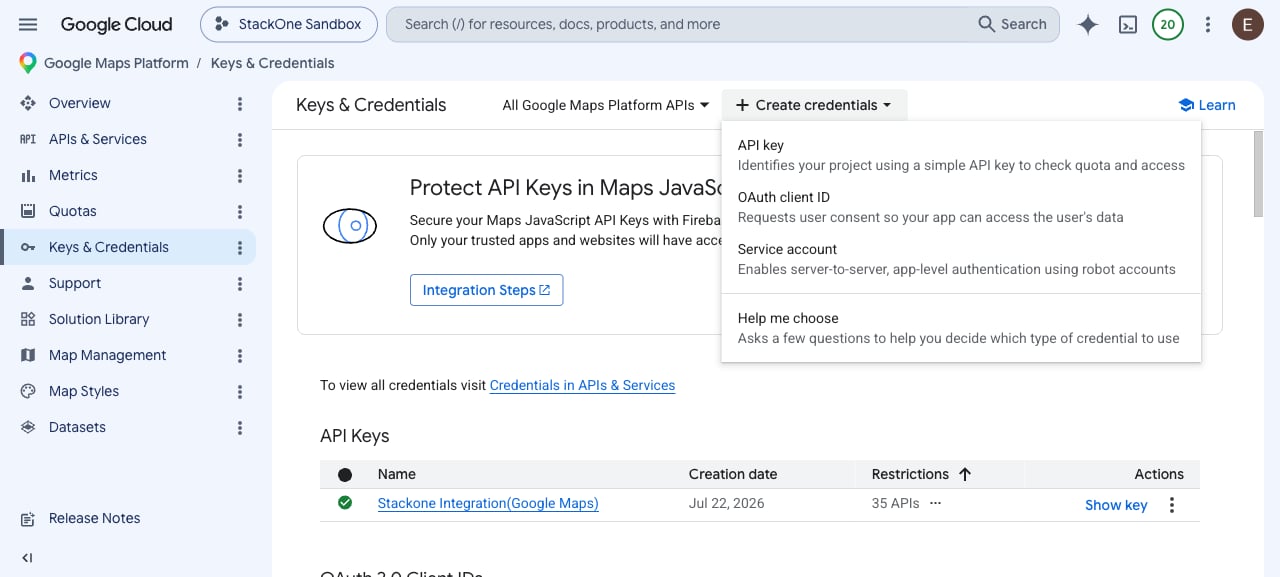1280x577 pixels.
Task: Toggle the Create credentials dropdown
Action: (x=814, y=105)
